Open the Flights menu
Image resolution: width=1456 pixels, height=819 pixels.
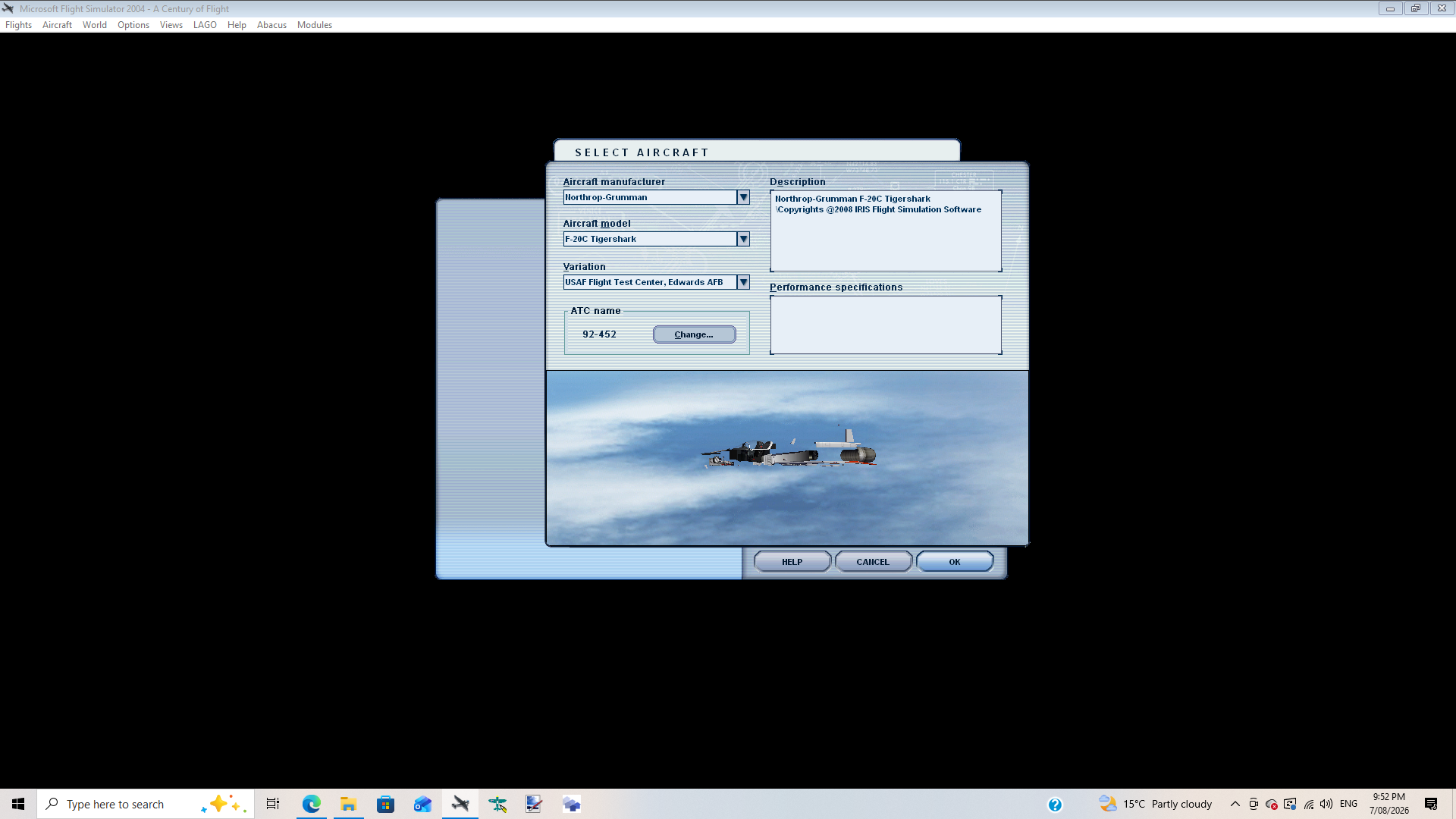(x=18, y=25)
